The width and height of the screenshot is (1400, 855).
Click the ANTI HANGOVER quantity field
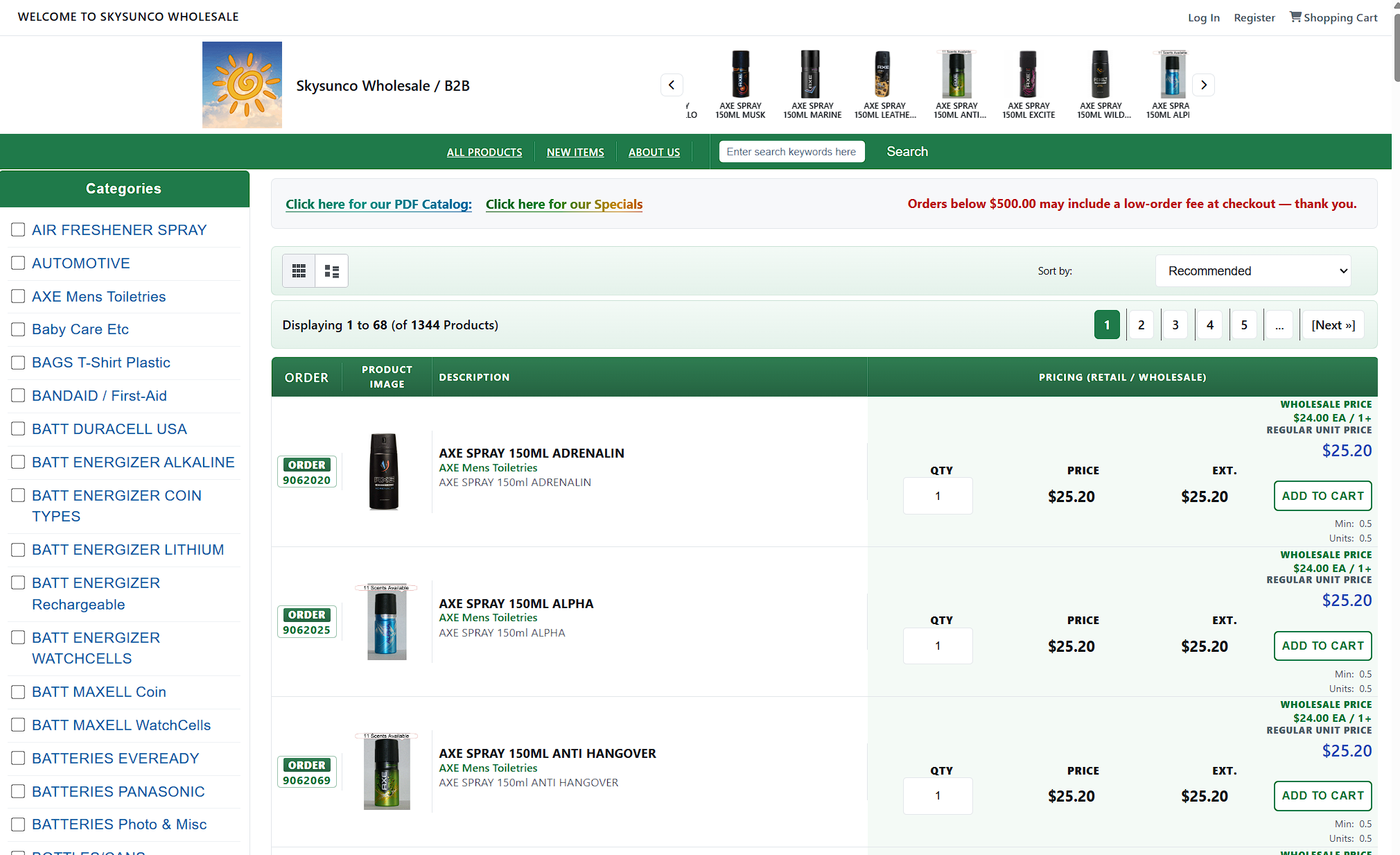point(938,796)
